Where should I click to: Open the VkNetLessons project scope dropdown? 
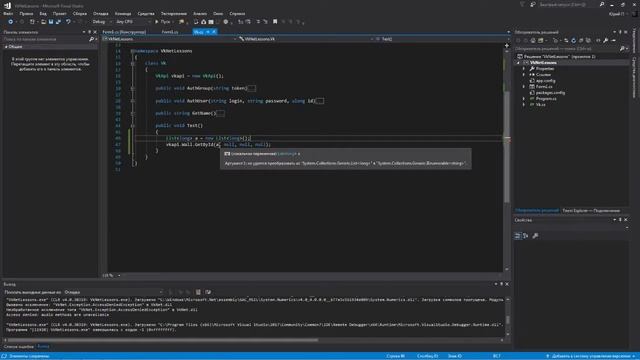[169, 39]
